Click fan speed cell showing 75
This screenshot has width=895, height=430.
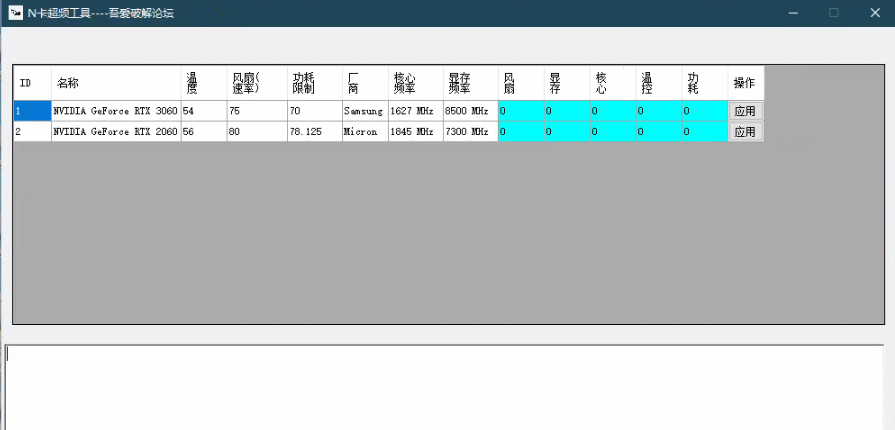257,111
